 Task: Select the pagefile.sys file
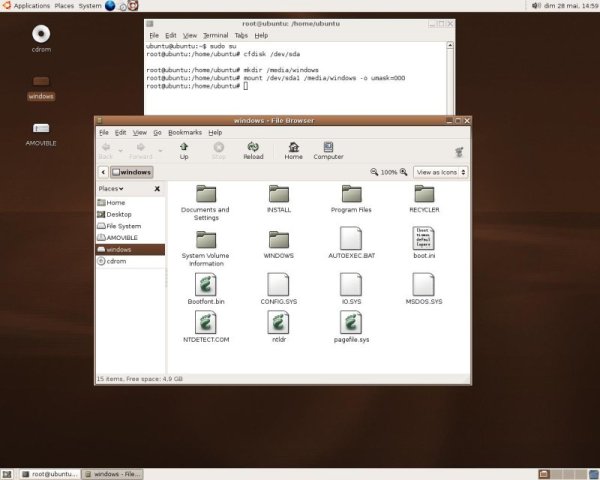tap(351, 327)
